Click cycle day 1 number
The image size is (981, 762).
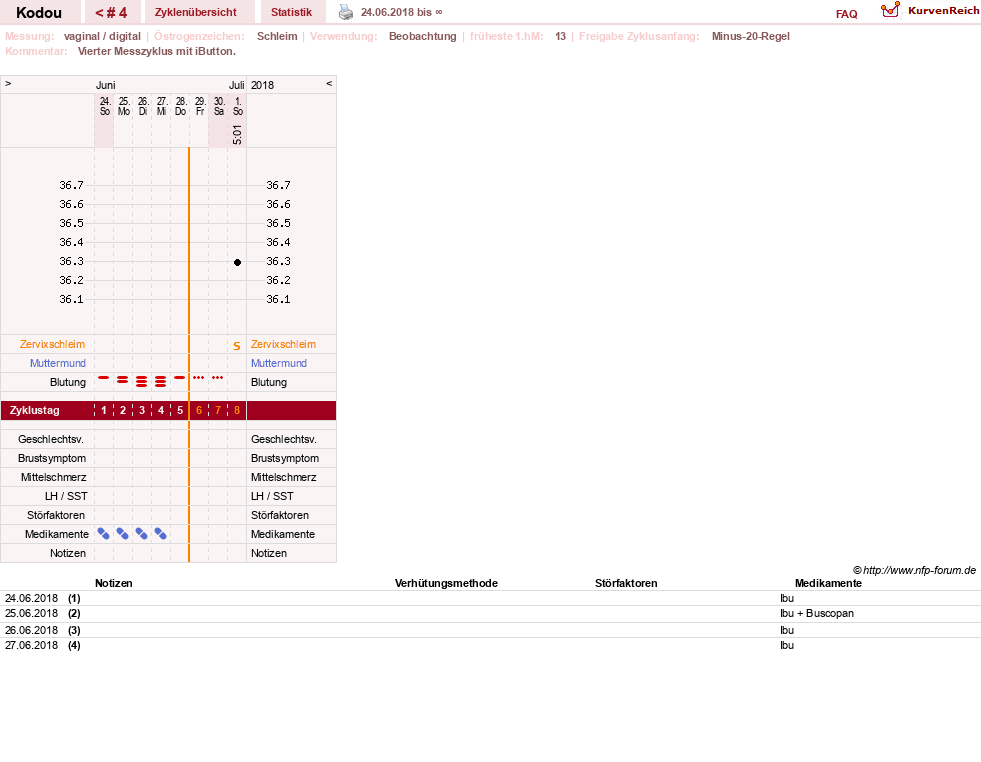coord(104,410)
